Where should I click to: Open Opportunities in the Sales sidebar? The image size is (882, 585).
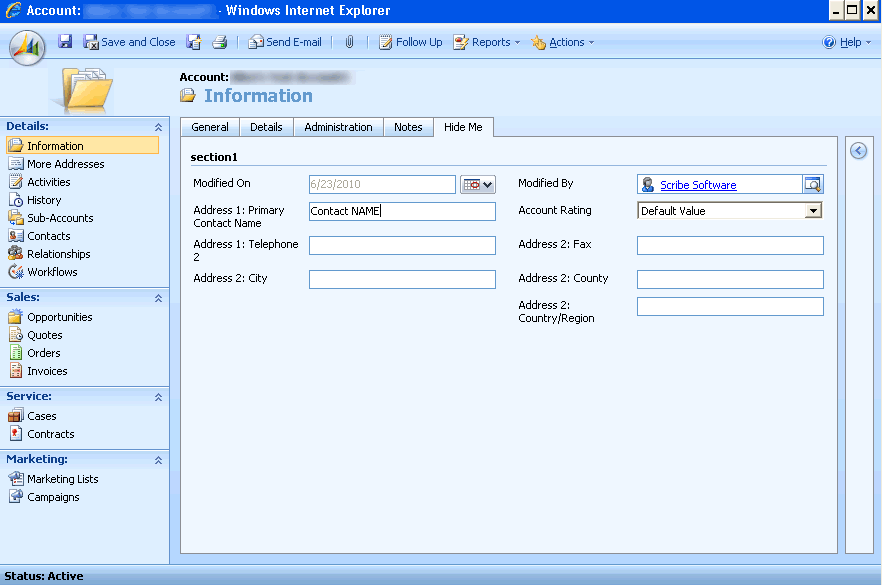[x=59, y=317]
